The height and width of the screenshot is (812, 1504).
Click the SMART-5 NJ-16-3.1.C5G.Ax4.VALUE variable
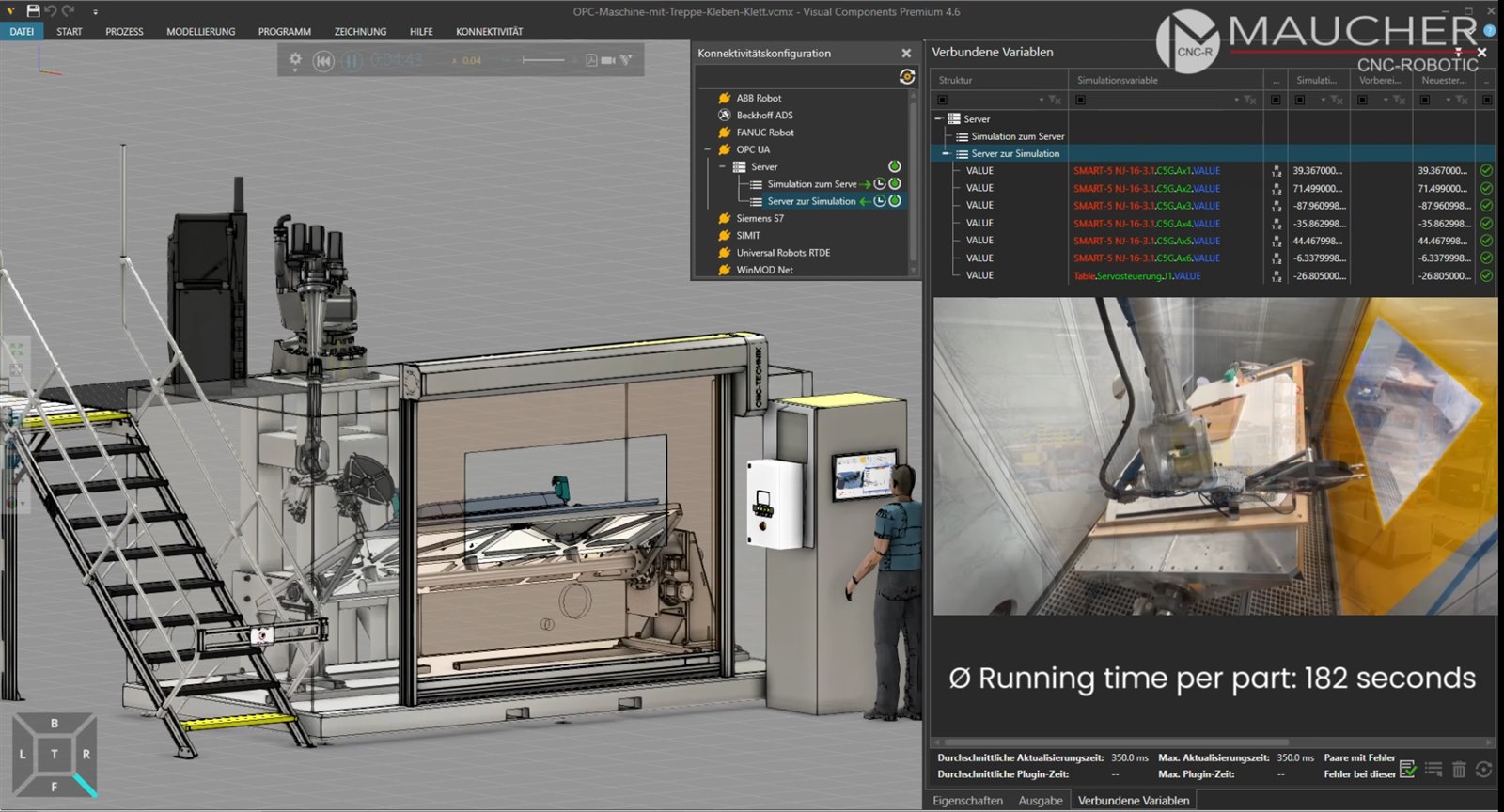coord(1147,224)
